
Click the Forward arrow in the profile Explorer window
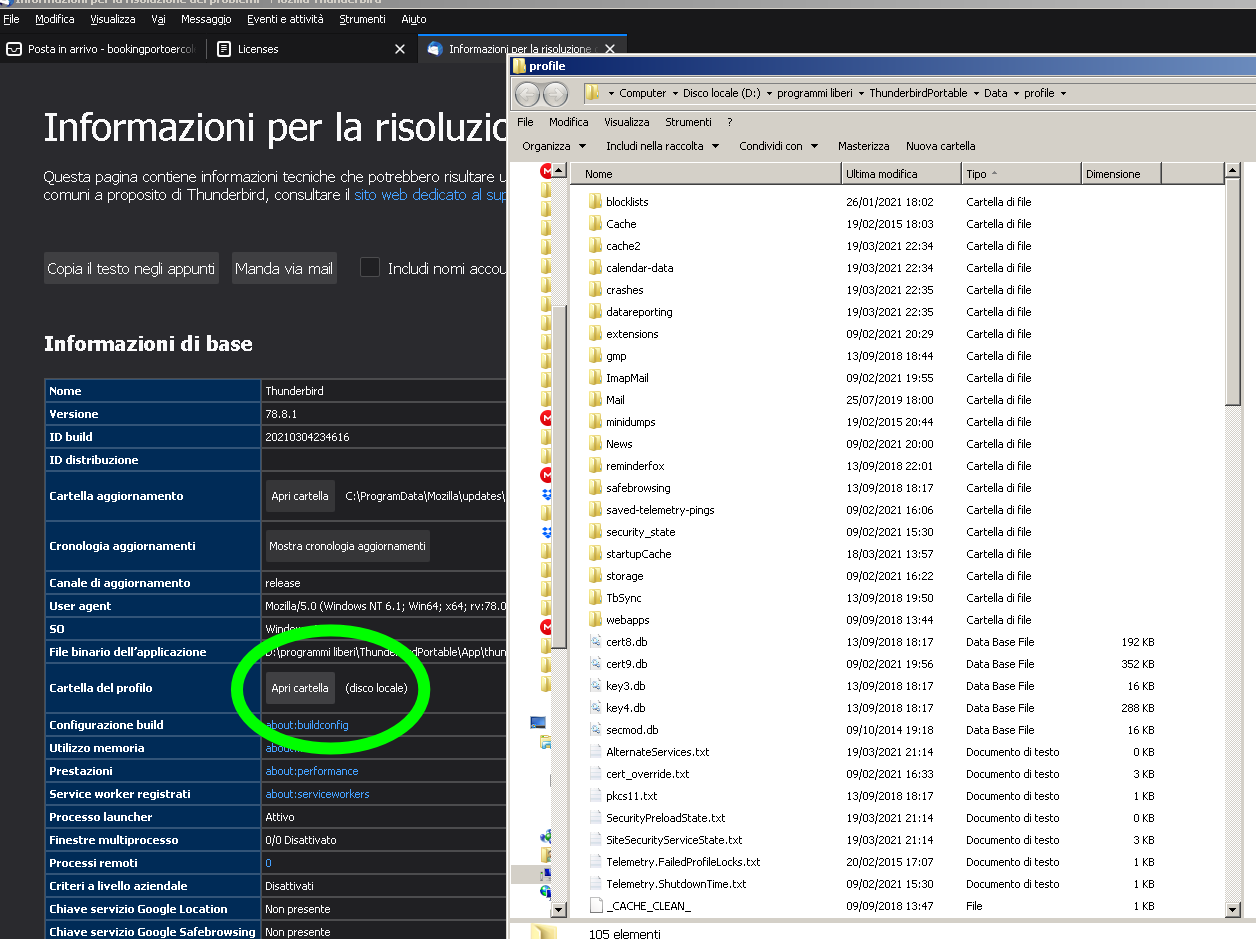click(x=555, y=94)
